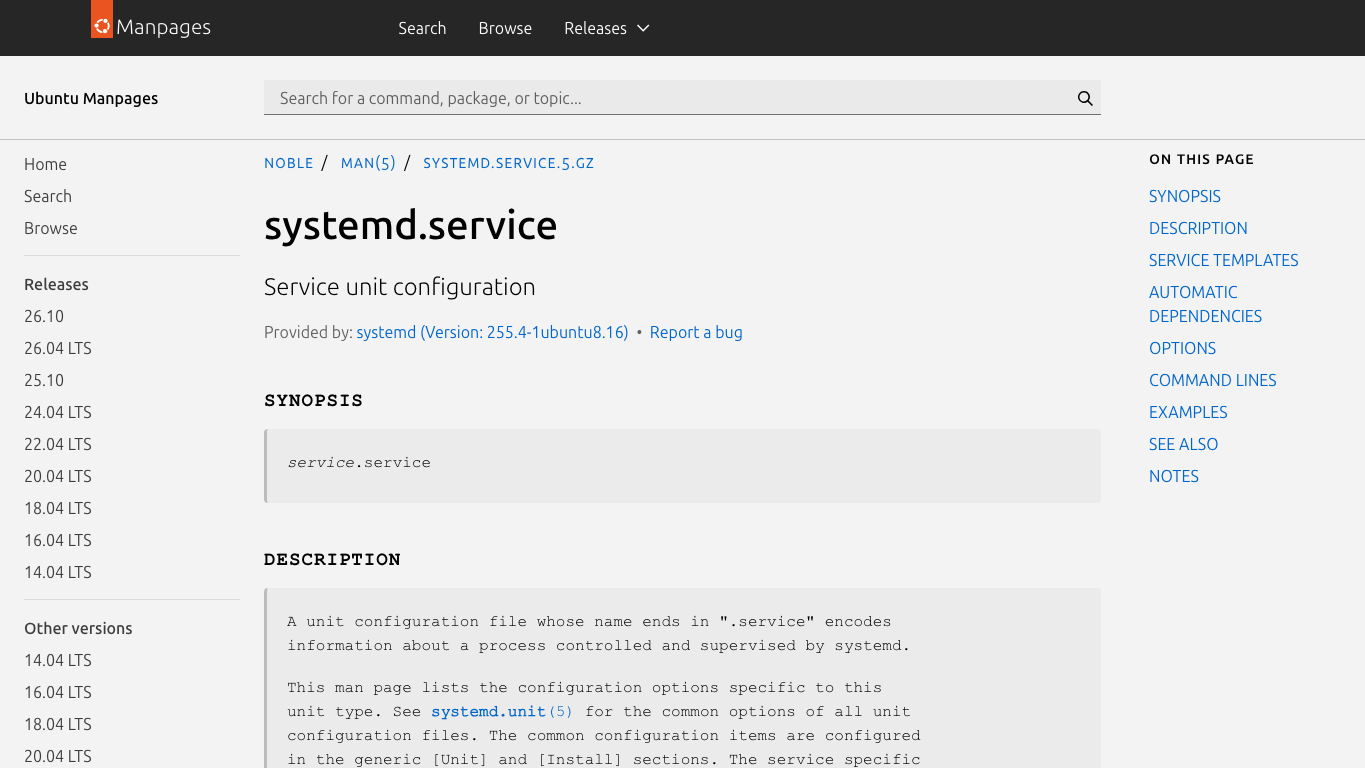Jump to DESCRIPTION section

(x=1198, y=228)
